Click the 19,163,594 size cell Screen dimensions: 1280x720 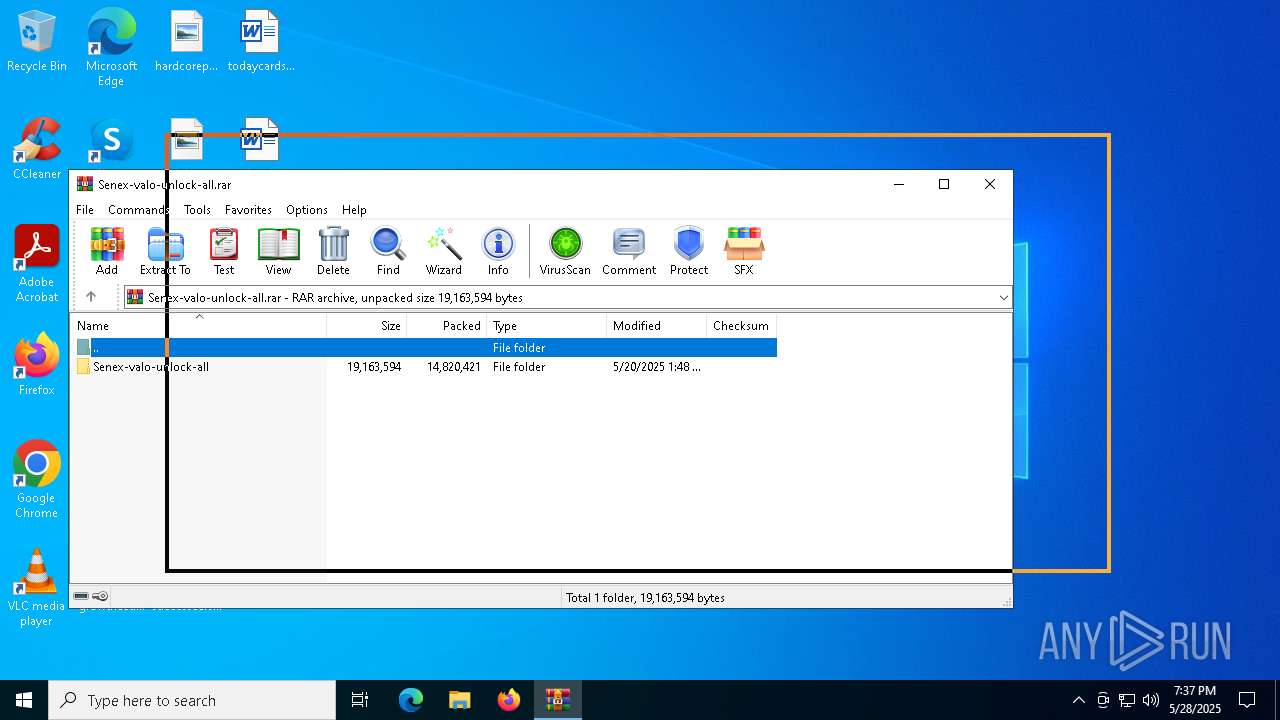point(374,367)
